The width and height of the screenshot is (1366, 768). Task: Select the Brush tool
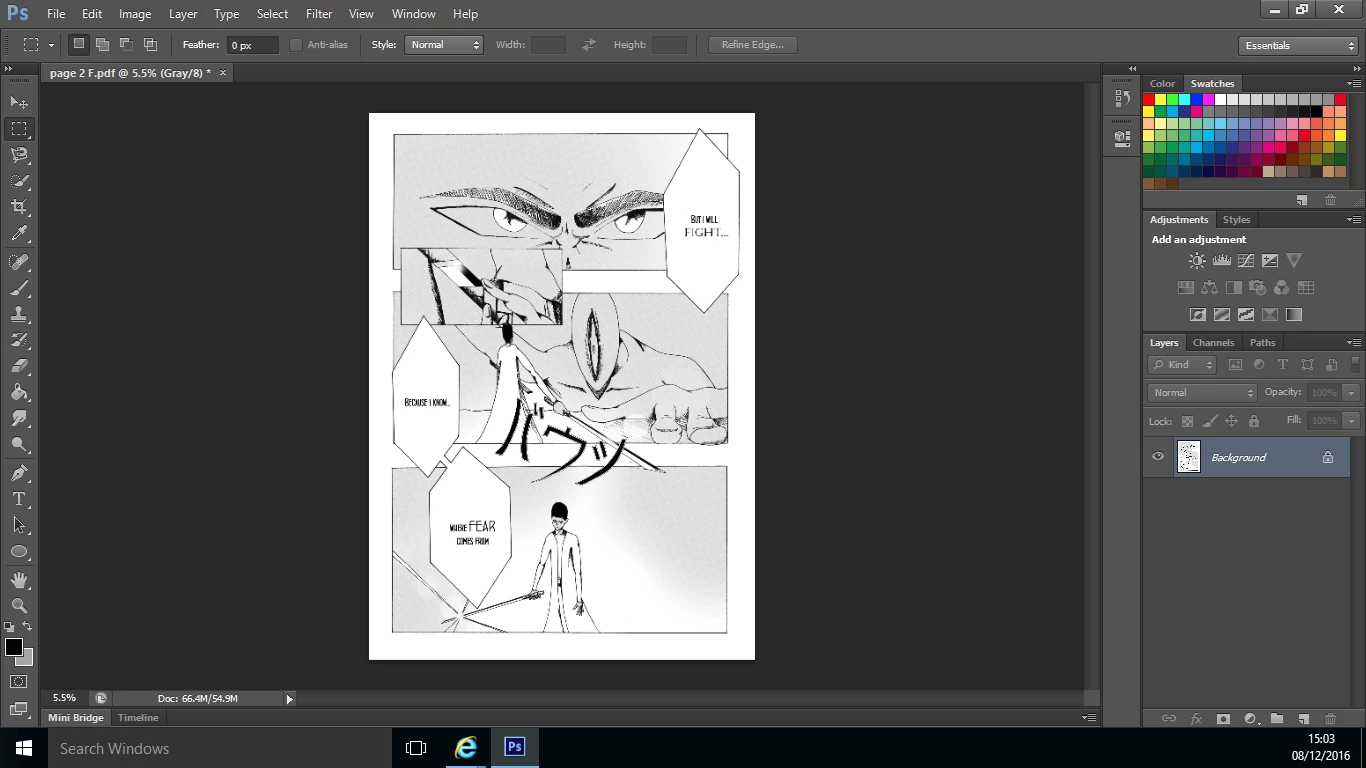19,288
